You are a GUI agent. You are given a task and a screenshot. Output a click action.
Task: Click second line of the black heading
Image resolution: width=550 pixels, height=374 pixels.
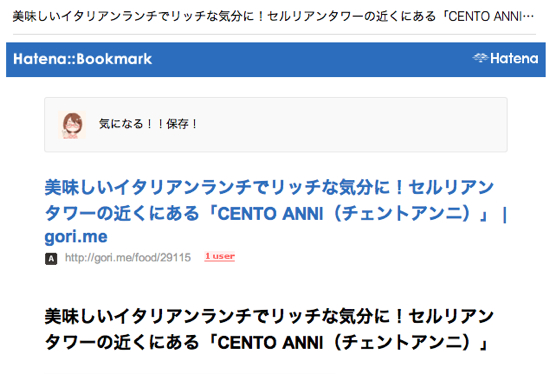(267, 342)
